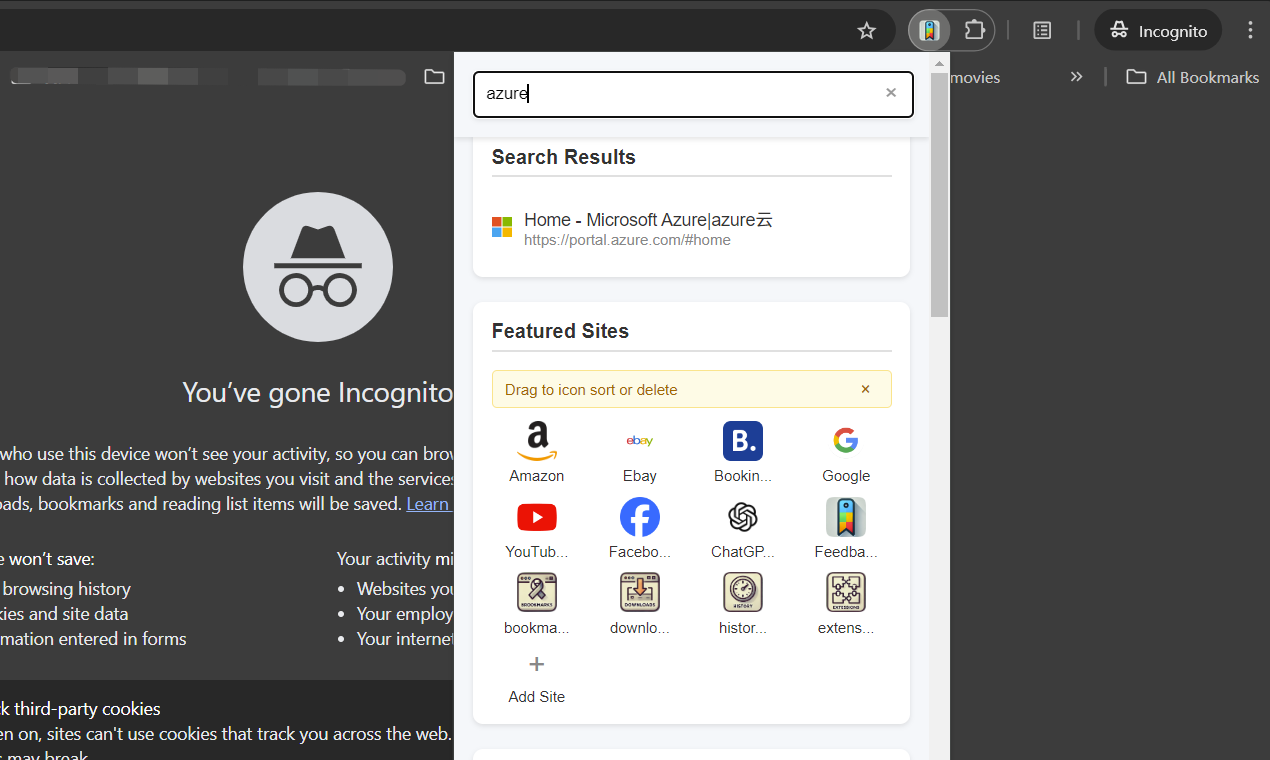Open the Chrome side panel icon
This screenshot has height=760, width=1270.
pyautogui.click(x=1042, y=31)
